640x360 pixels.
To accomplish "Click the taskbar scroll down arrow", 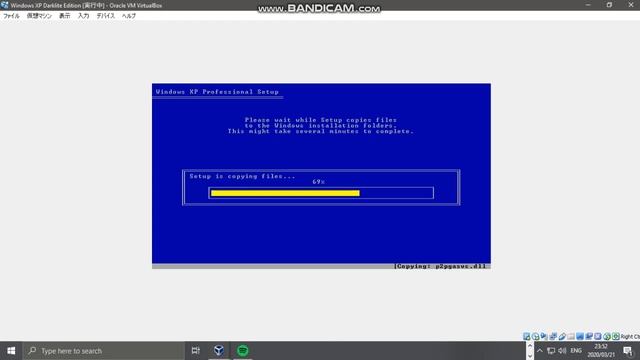I will (x=530, y=356).
